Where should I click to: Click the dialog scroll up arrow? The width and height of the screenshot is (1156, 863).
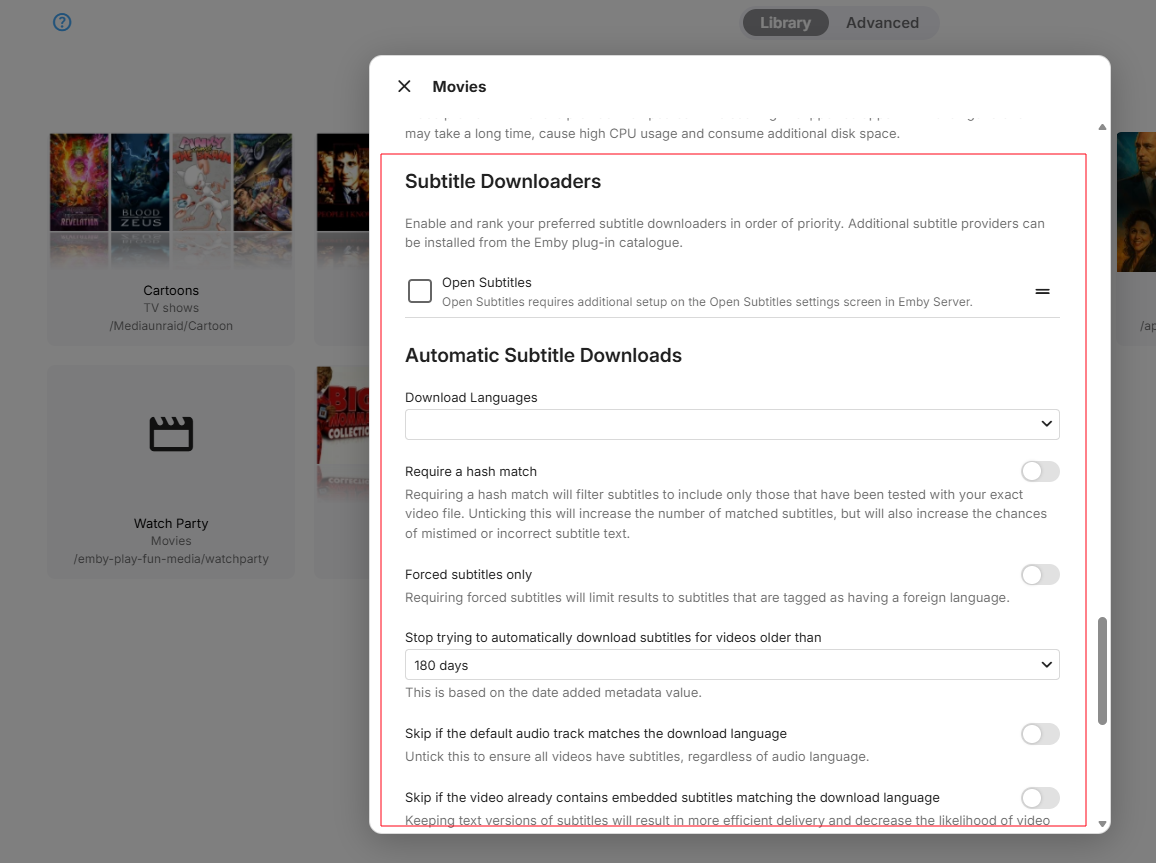point(1102,127)
